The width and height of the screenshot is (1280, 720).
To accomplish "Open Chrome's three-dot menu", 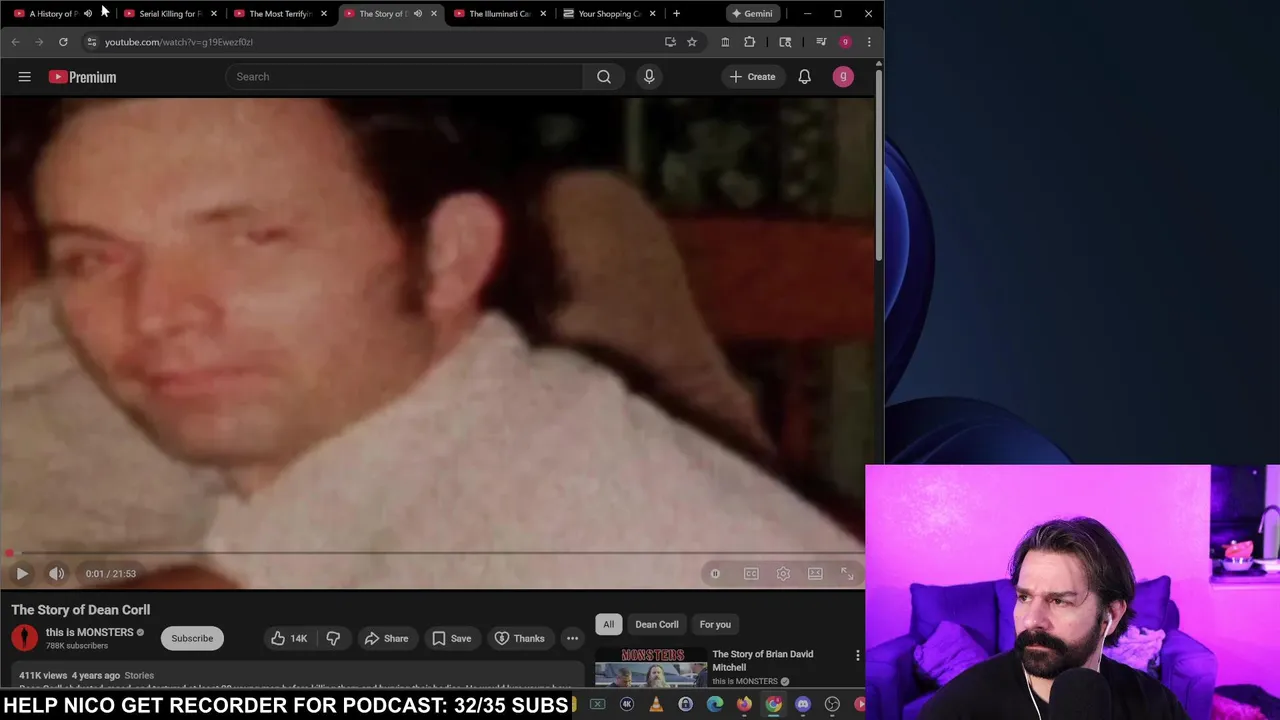I will 868,42.
